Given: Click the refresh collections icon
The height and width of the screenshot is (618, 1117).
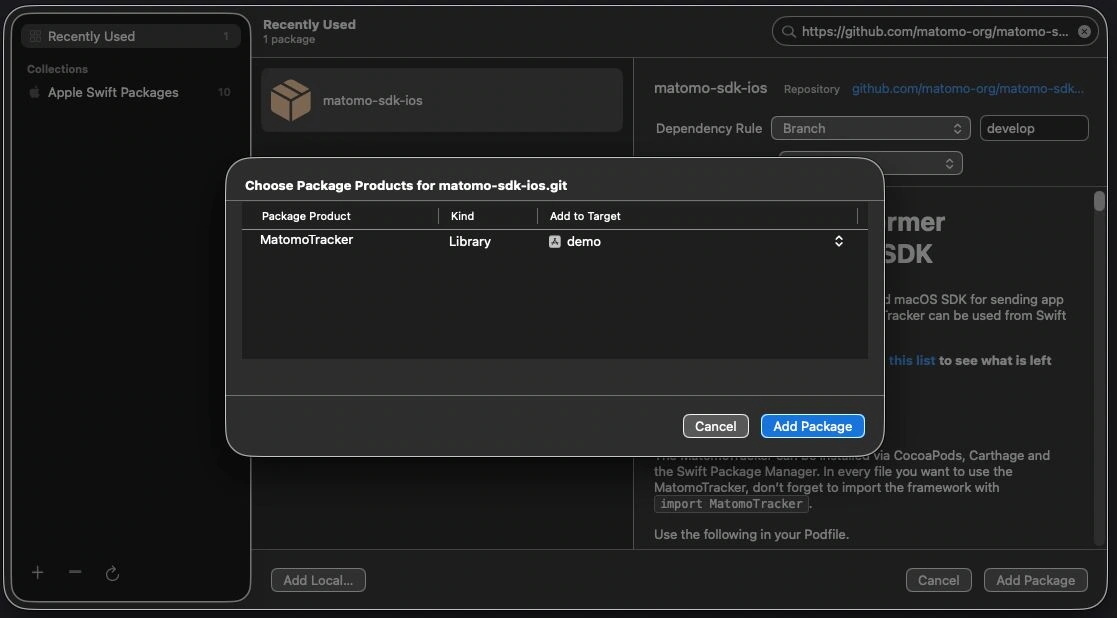Looking at the screenshot, I should (112, 573).
